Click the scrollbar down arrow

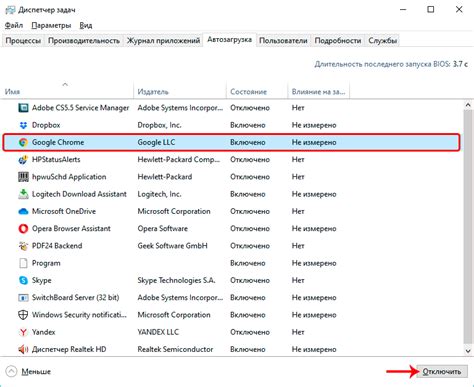click(468, 351)
